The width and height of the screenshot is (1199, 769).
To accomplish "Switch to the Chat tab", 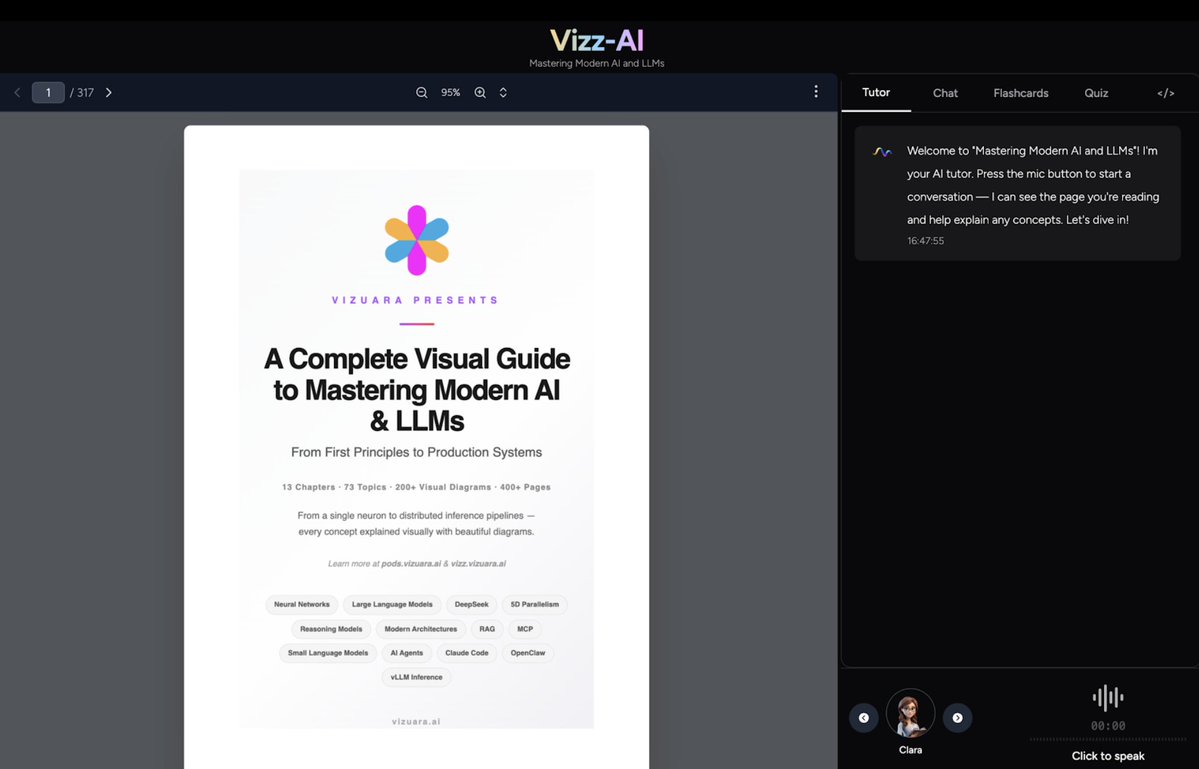I will (944, 92).
